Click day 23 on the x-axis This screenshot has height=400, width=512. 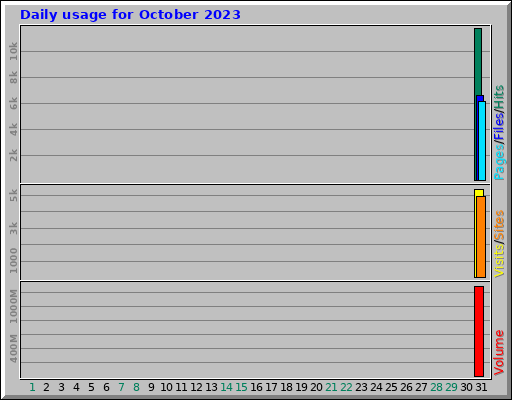[361, 387]
